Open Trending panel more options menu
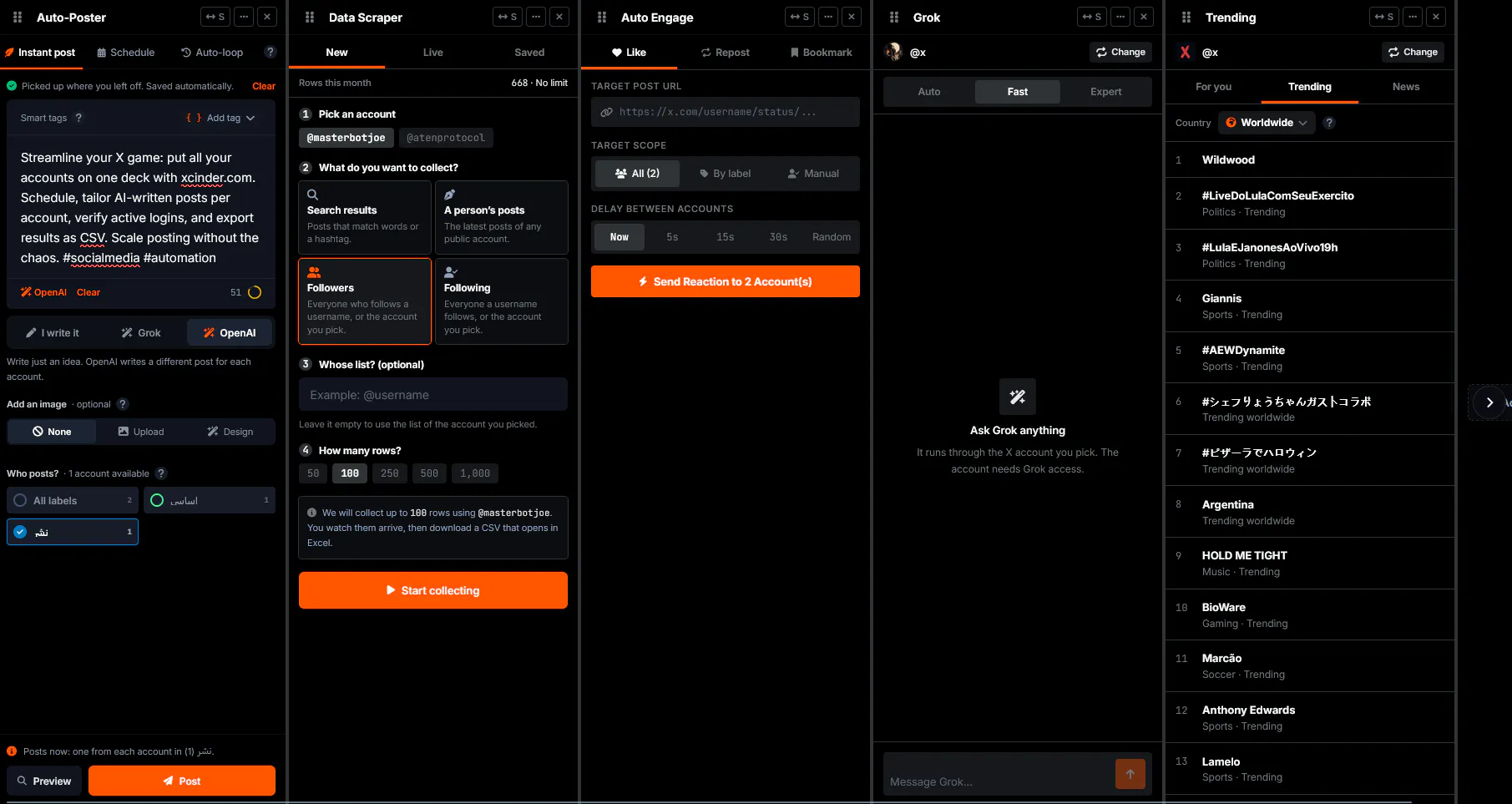The height and width of the screenshot is (804, 1512). 1413,17
